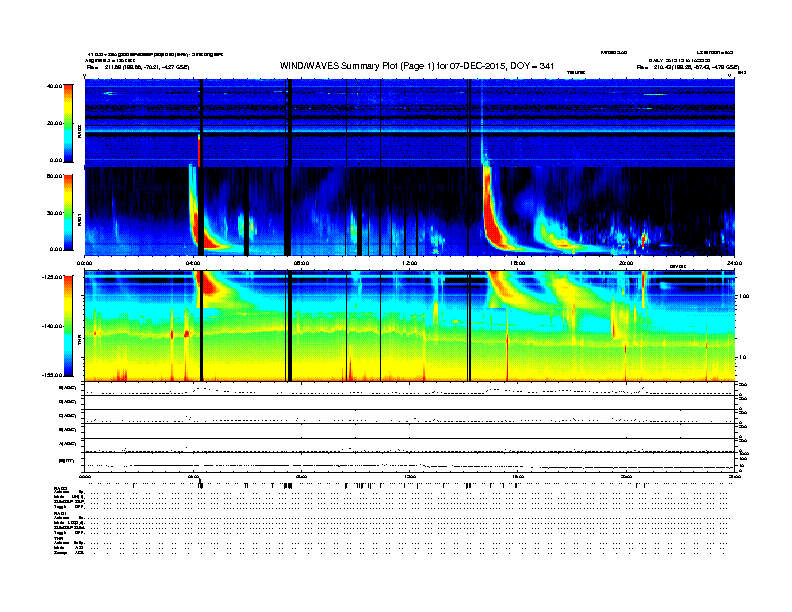Click the top line-plot strip below TNR panel
792x612 pixels.
tap(409, 388)
